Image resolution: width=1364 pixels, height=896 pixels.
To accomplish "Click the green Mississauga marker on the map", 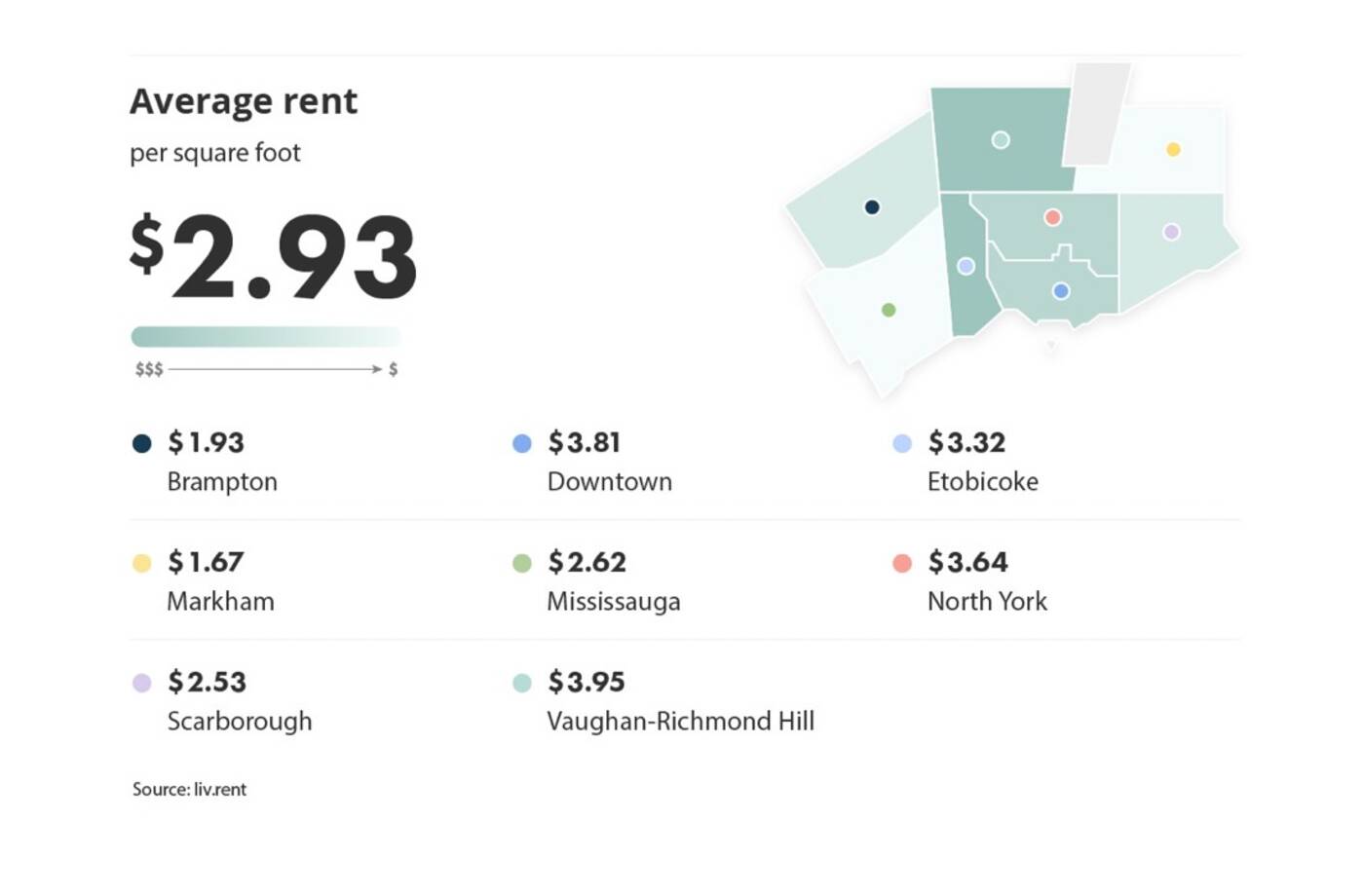I will pos(889,310).
